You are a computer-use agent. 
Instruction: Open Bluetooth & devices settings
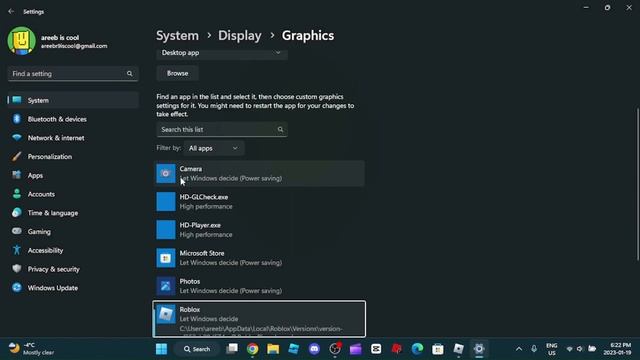coord(73,119)
